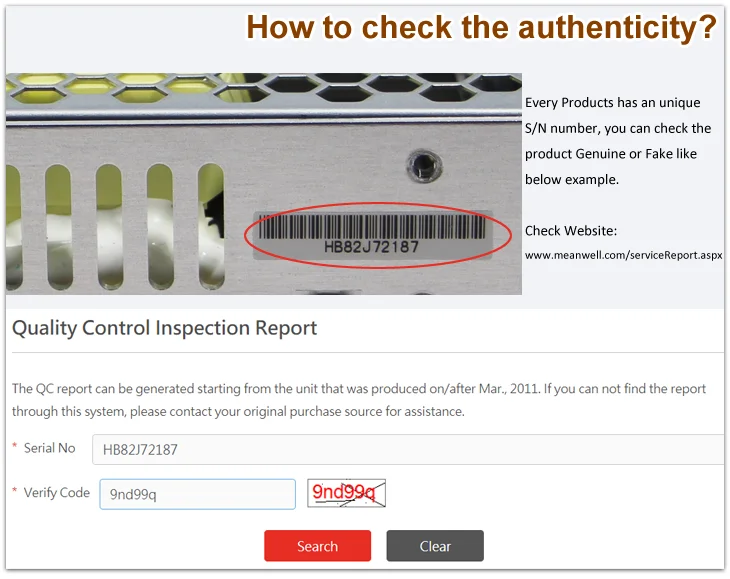The image size is (730, 579).
Task: Click the QC report Mar., 2011 notice paragraph
Action: [359, 400]
